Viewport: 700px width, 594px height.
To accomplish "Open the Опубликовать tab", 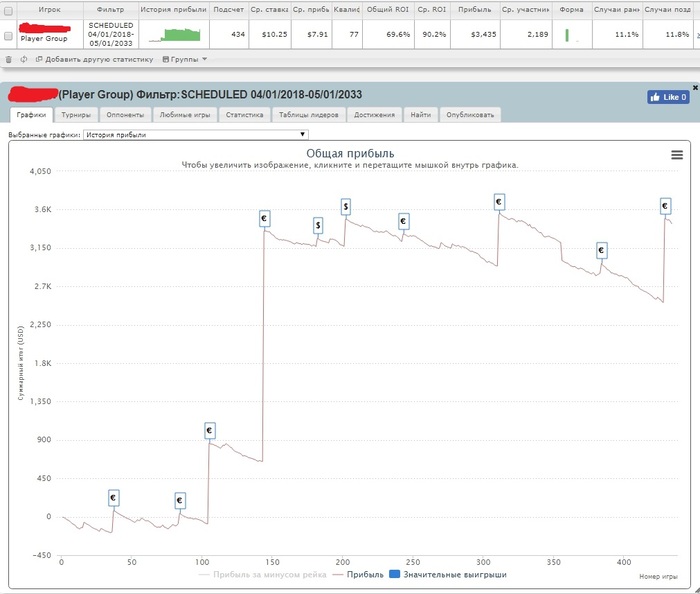I will tap(470, 115).
